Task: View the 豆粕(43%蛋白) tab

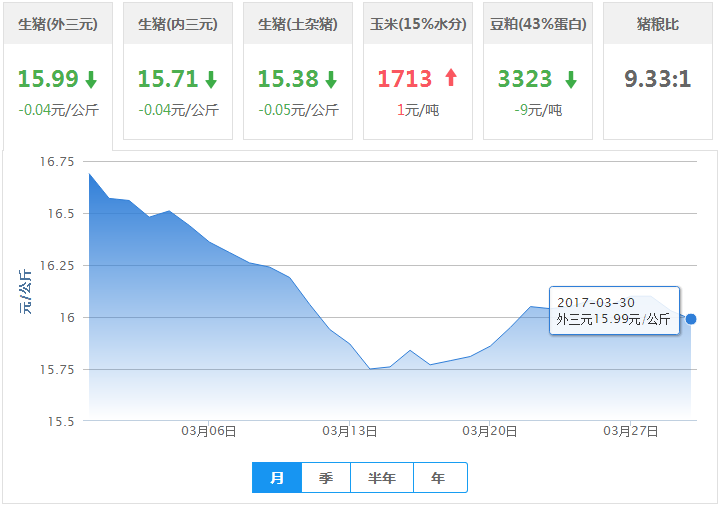Action: click(538, 23)
